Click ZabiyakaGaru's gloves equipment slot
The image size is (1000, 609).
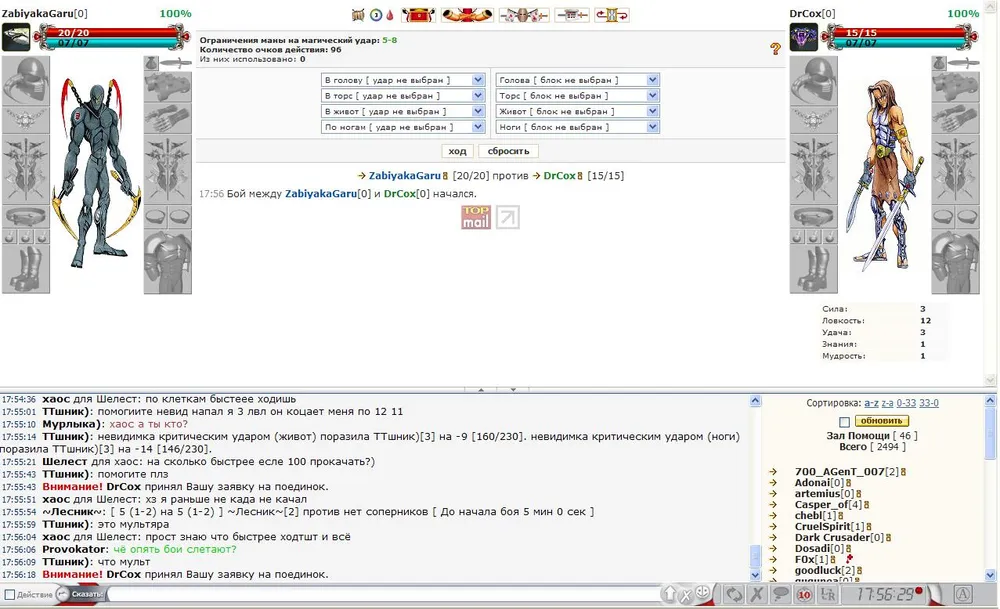[x=168, y=119]
